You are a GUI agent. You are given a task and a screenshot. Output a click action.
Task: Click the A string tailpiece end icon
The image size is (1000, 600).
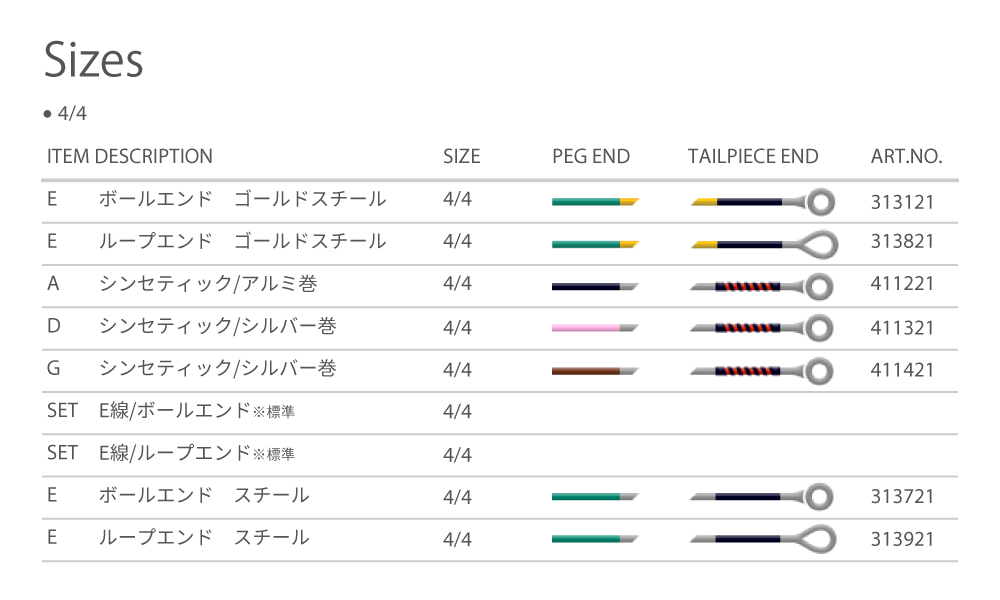click(x=762, y=286)
